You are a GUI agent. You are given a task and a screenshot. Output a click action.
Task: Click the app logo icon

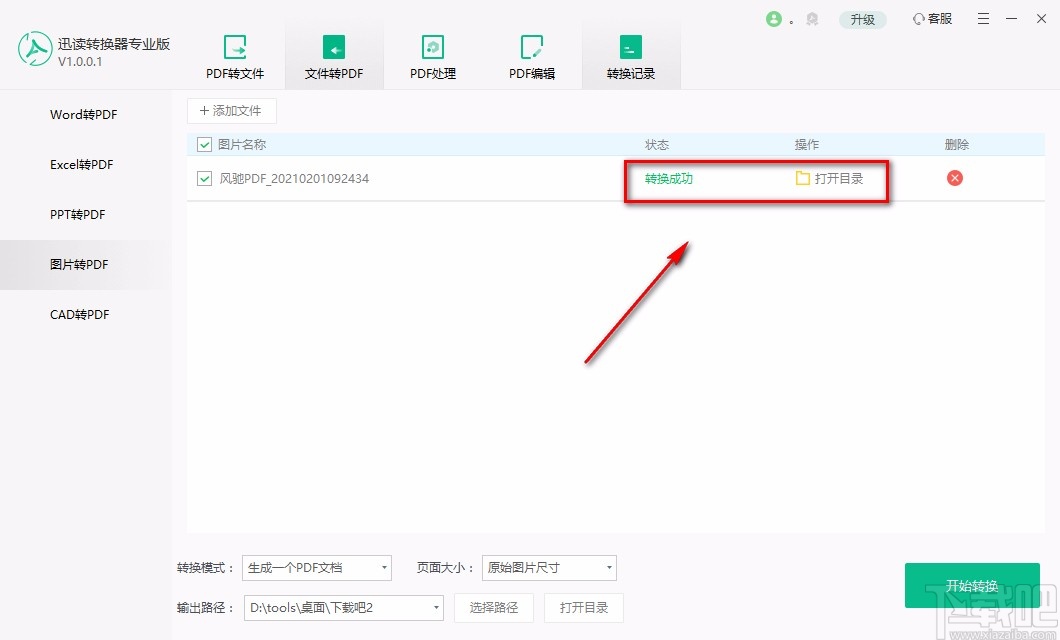(34, 48)
